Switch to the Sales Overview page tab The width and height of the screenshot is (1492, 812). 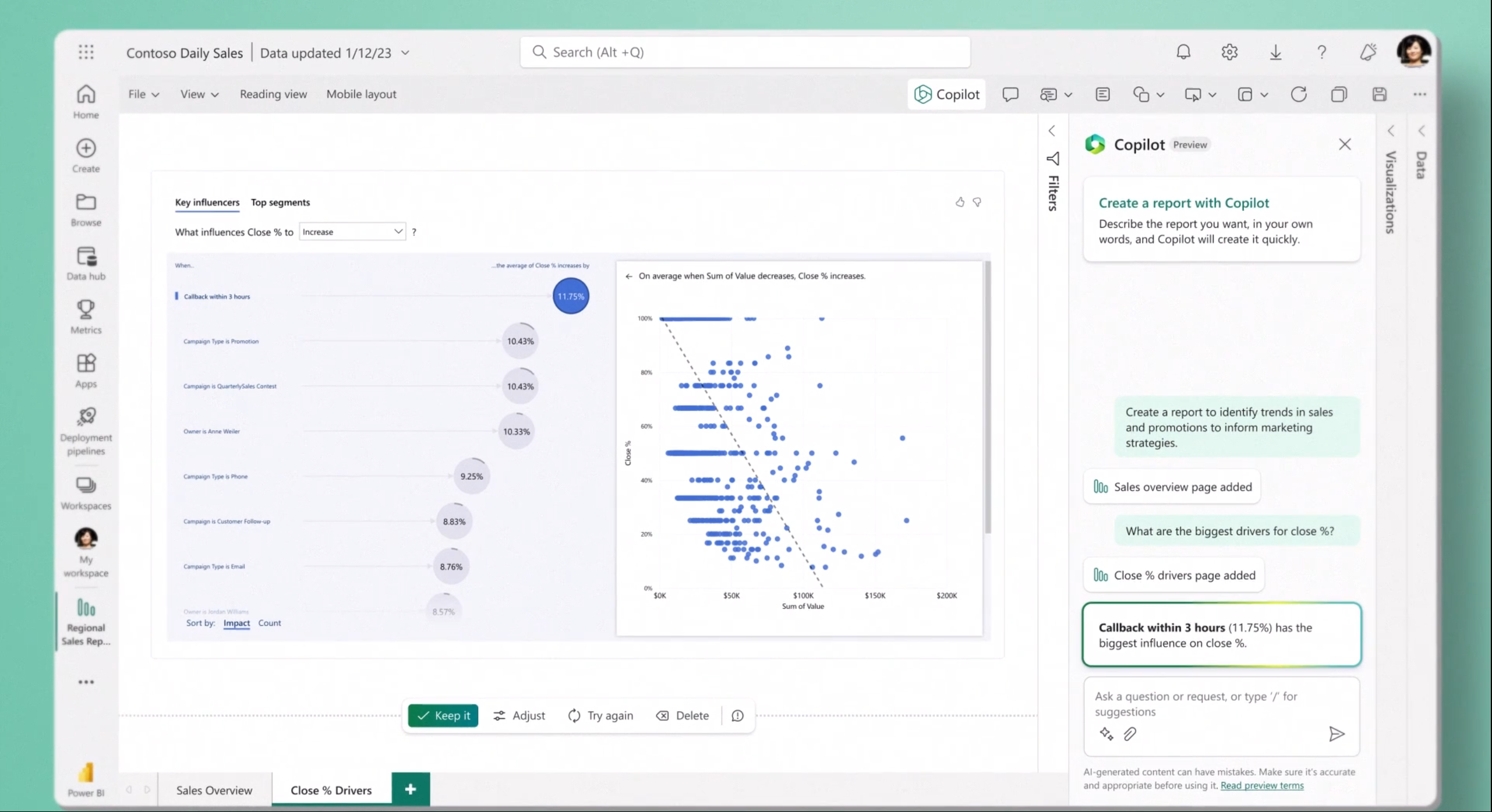(214, 790)
